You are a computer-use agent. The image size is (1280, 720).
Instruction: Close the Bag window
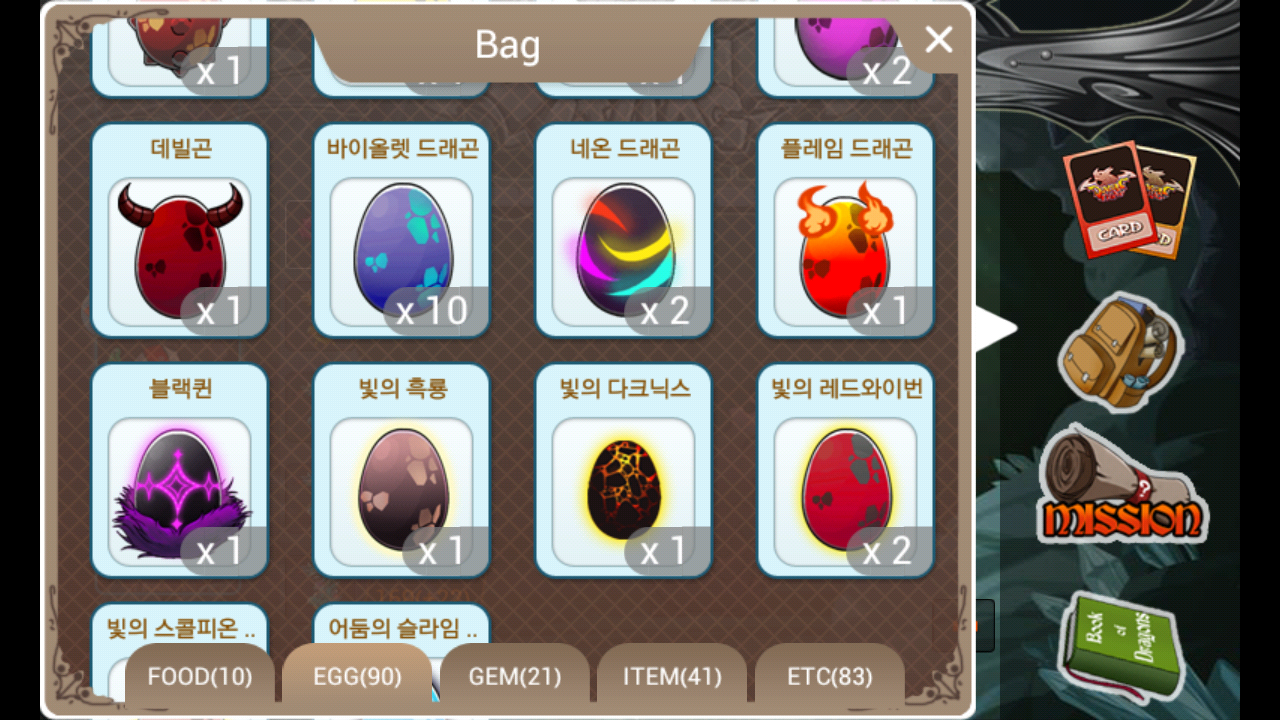(x=939, y=40)
